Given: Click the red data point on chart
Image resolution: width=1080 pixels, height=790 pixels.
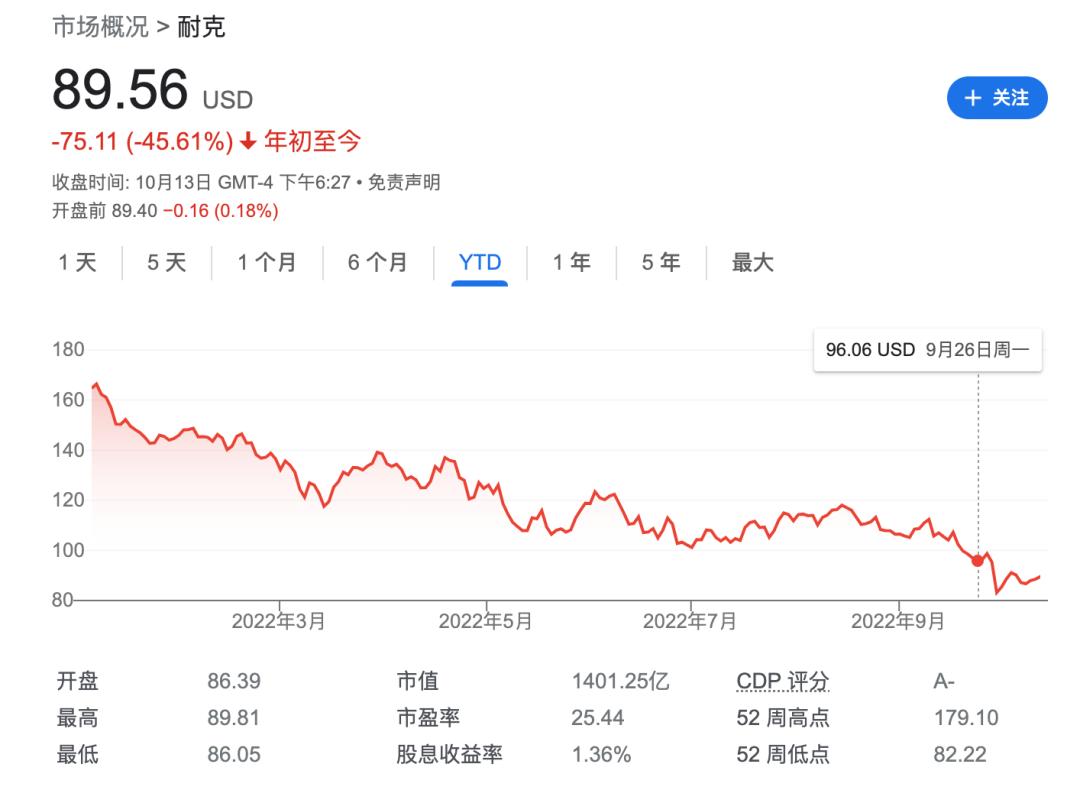Looking at the screenshot, I should [x=977, y=561].
